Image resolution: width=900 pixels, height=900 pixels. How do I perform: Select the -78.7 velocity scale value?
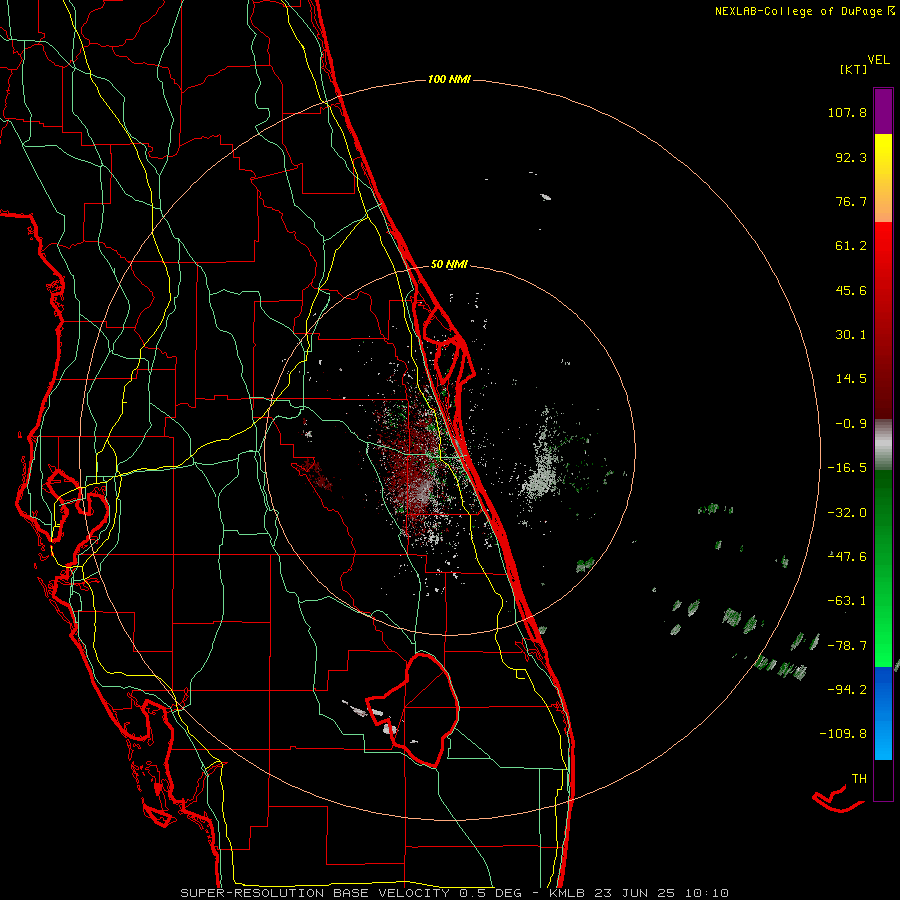[x=847, y=646]
